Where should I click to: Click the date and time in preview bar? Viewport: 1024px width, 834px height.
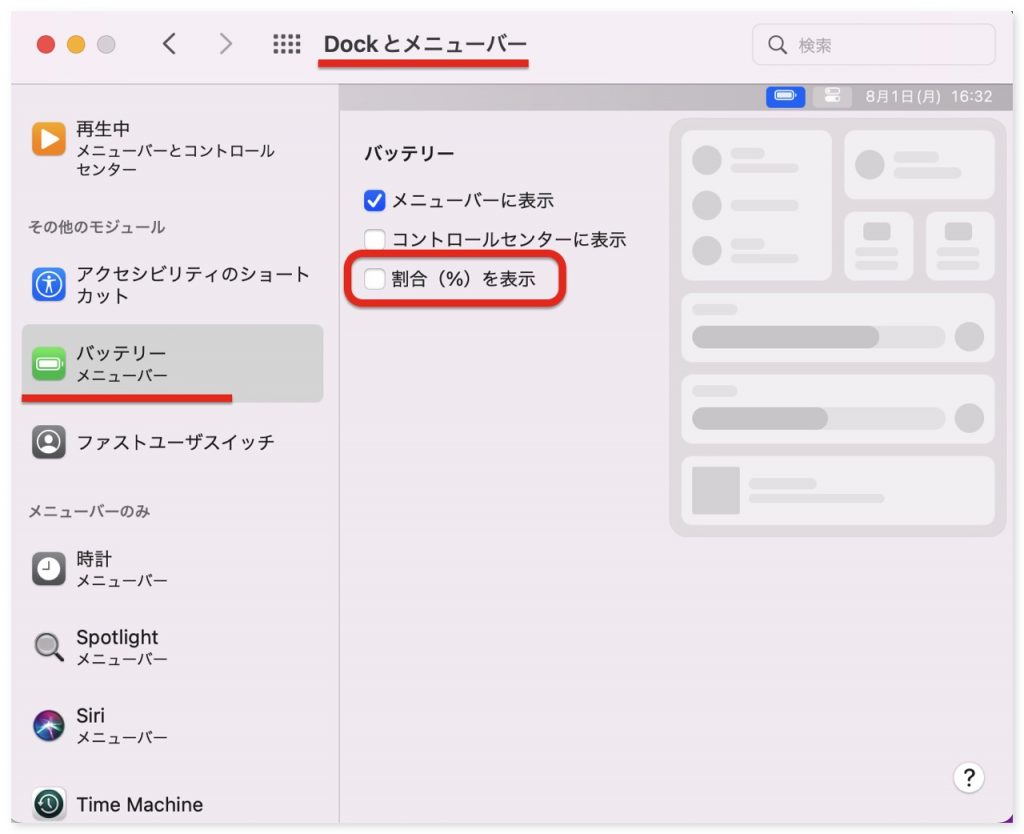(x=928, y=97)
